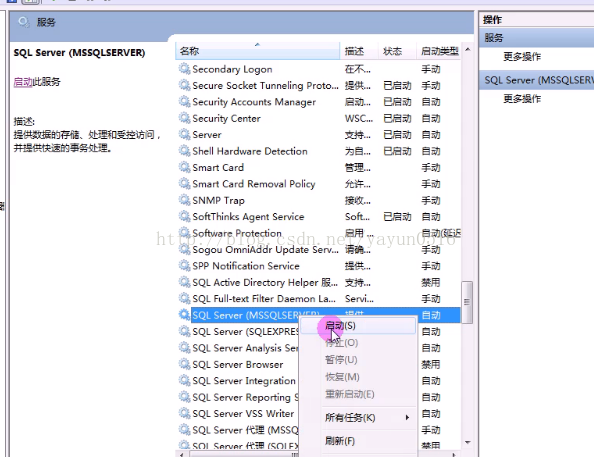Screen dimensions: 594x457
Task: Click the gear icon of Secondary Logon
Action: 184,69
